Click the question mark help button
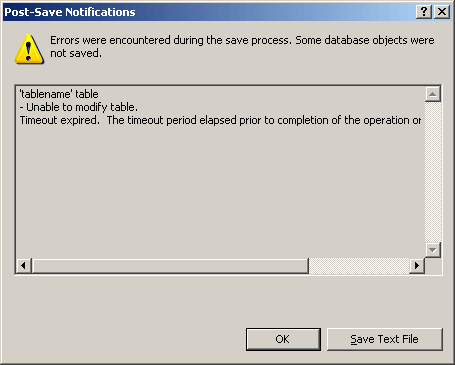Viewport: 455px width, 365px height. point(424,12)
